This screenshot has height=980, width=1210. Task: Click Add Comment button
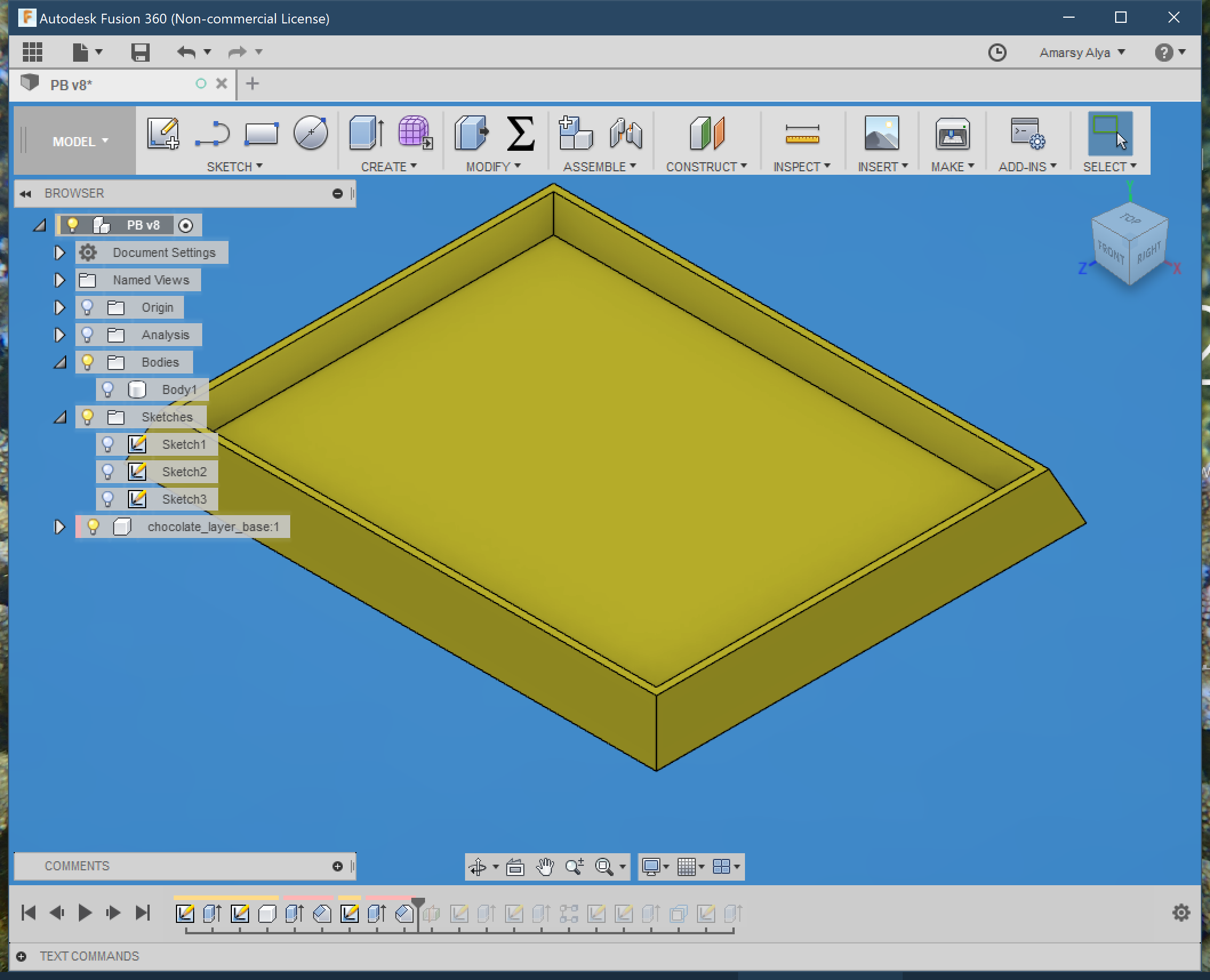pyautogui.click(x=339, y=866)
